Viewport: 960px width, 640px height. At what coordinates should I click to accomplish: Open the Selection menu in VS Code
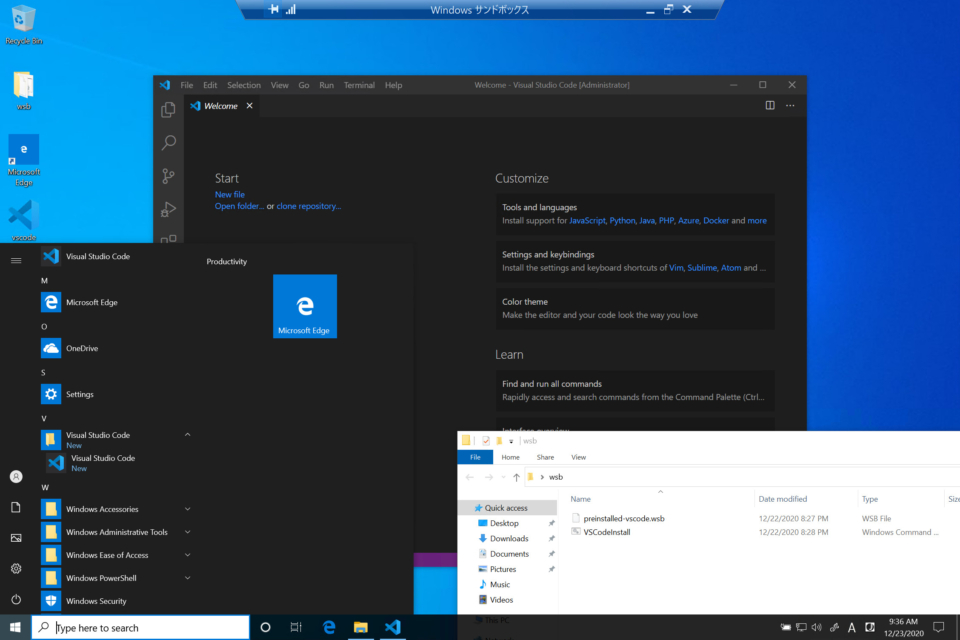pos(244,85)
